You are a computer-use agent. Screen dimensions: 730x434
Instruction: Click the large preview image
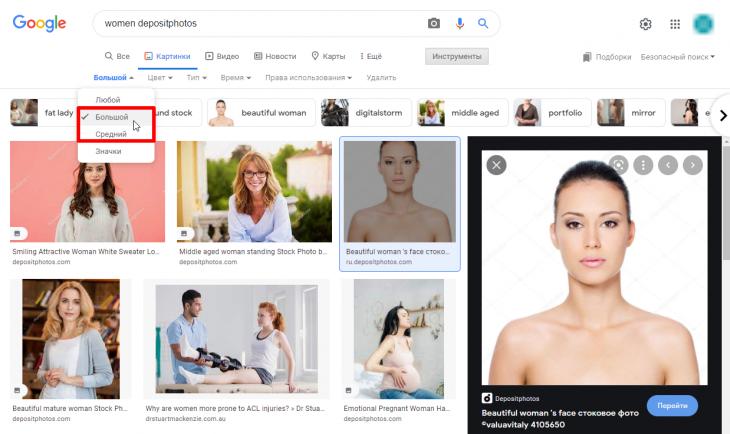(x=595, y=267)
